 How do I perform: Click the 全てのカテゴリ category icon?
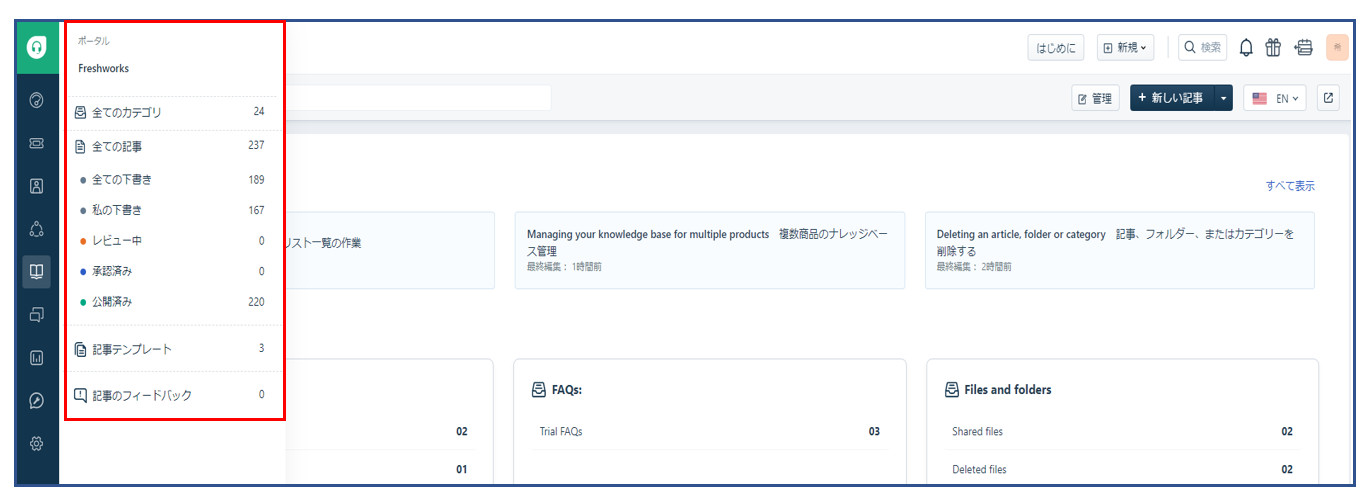(81, 112)
